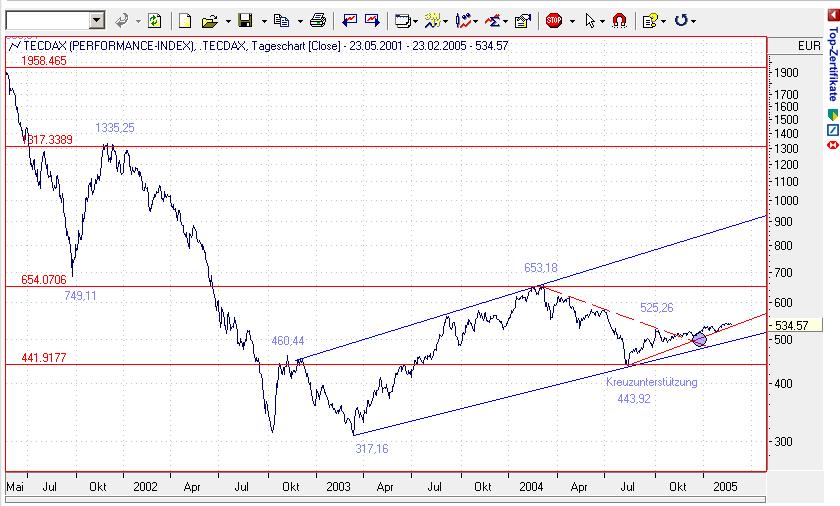Click the 653,18 high annotation
This screenshot has height=506, width=840.
tap(541, 268)
